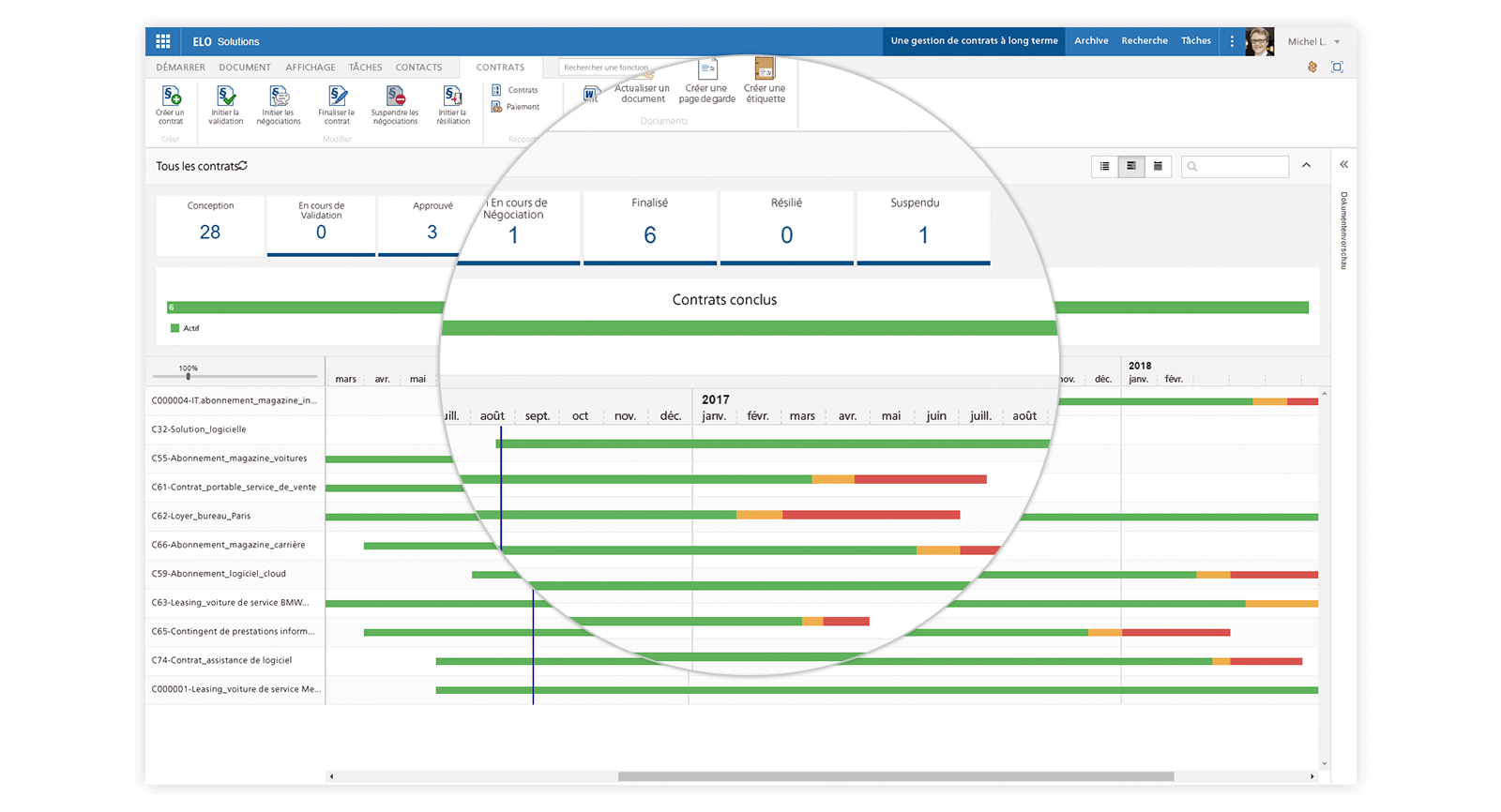Viewport: 1501px width, 812px height.
Task: Click 'Initier la résiliation' icon
Action: point(453,97)
